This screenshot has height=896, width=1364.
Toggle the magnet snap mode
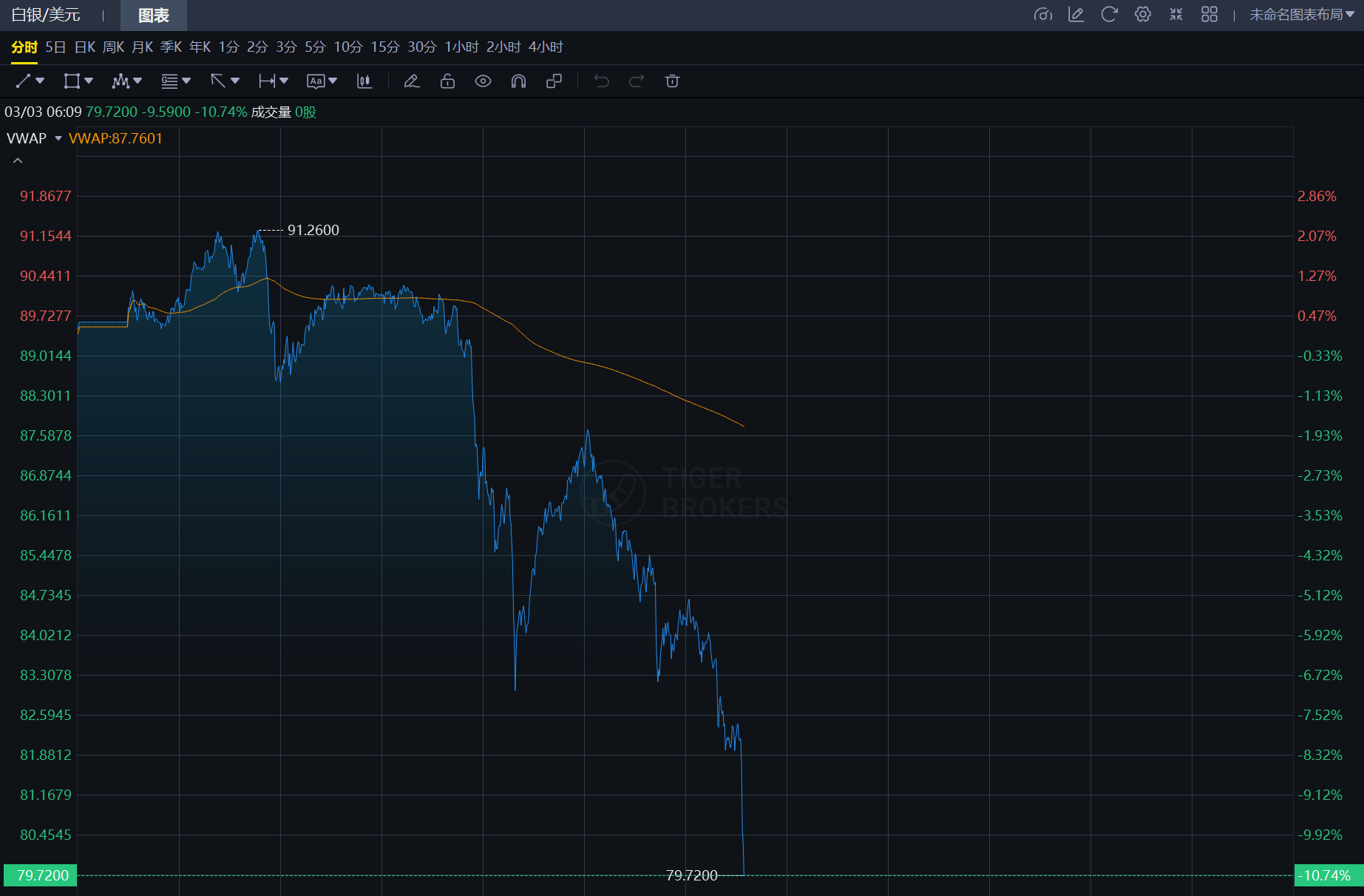(x=518, y=81)
